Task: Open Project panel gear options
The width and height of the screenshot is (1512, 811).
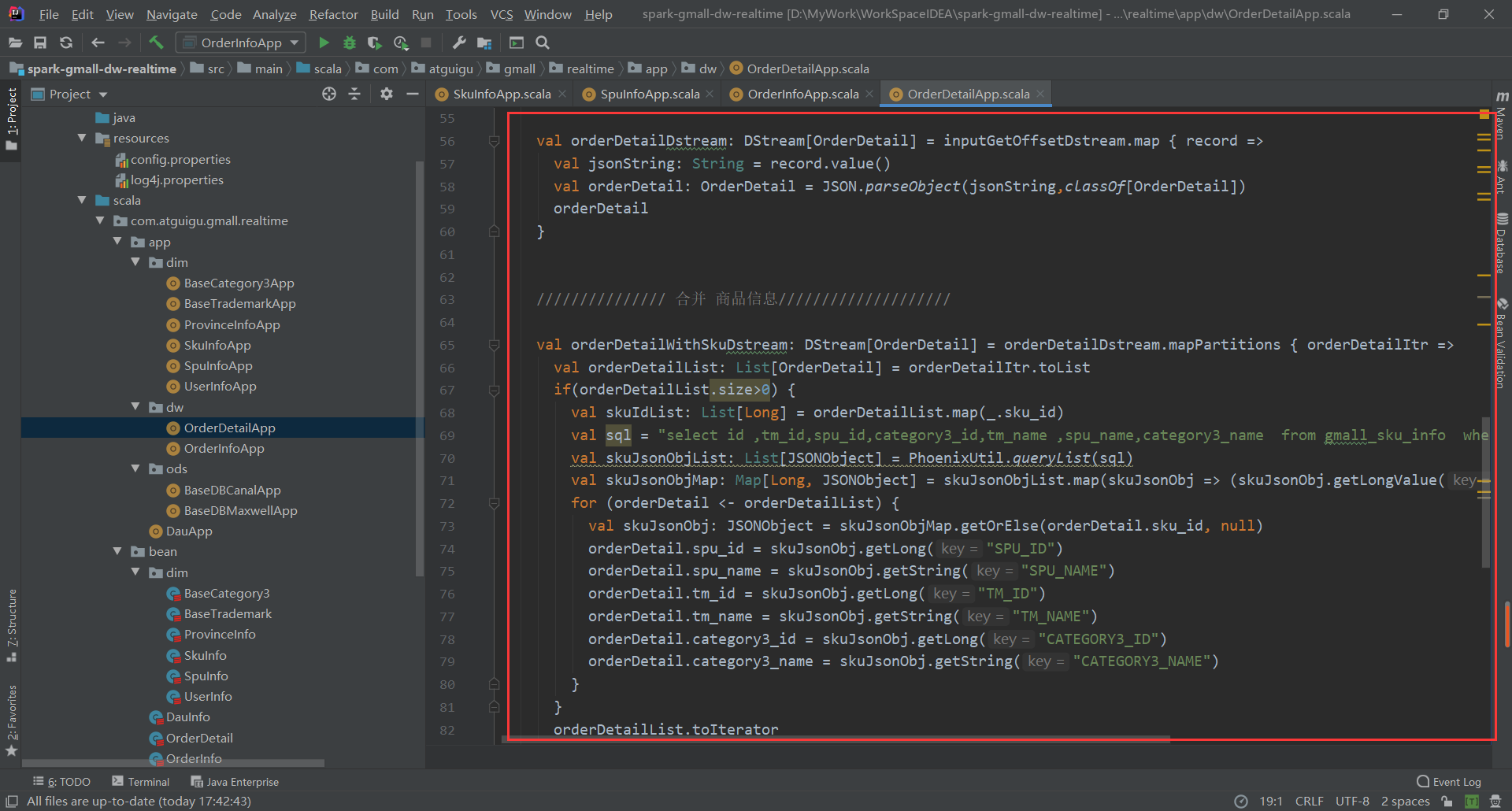Action: (x=386, y=94)
